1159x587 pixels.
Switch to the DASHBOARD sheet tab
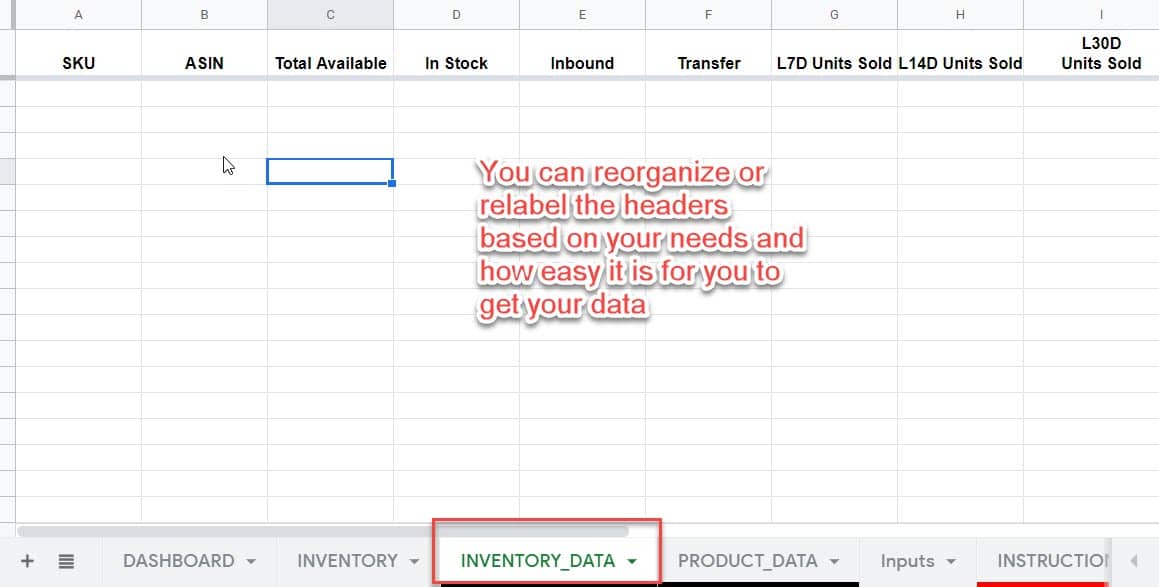[179, 561]
